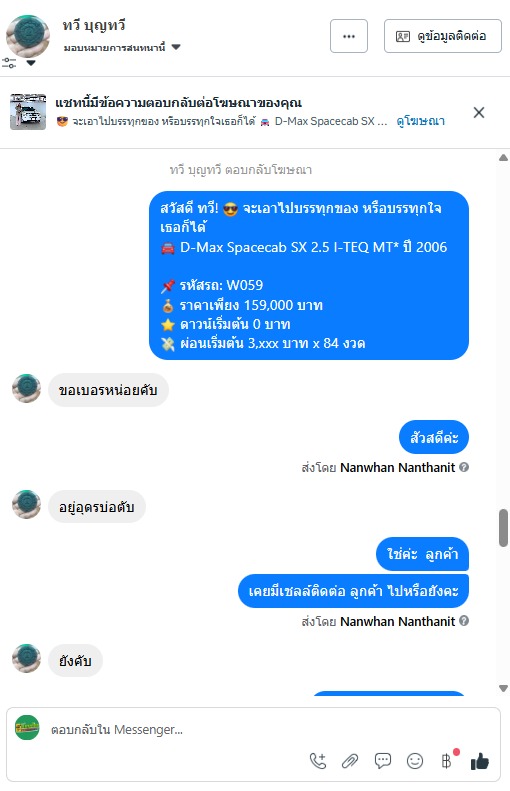Click the phone call icon in composer
Image resolution: width=510 pixels, height=791 pixels.
tap(318, 760)
